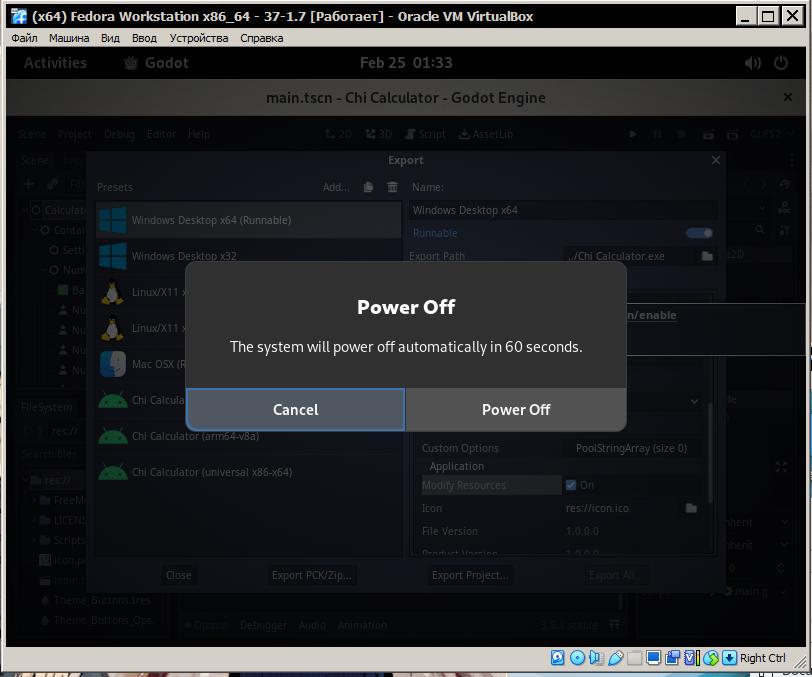Viewport: 812px width, 677px height.
Task: Select Chi Calculator (universal x86-x64) preset
Action: click(249, 472)
